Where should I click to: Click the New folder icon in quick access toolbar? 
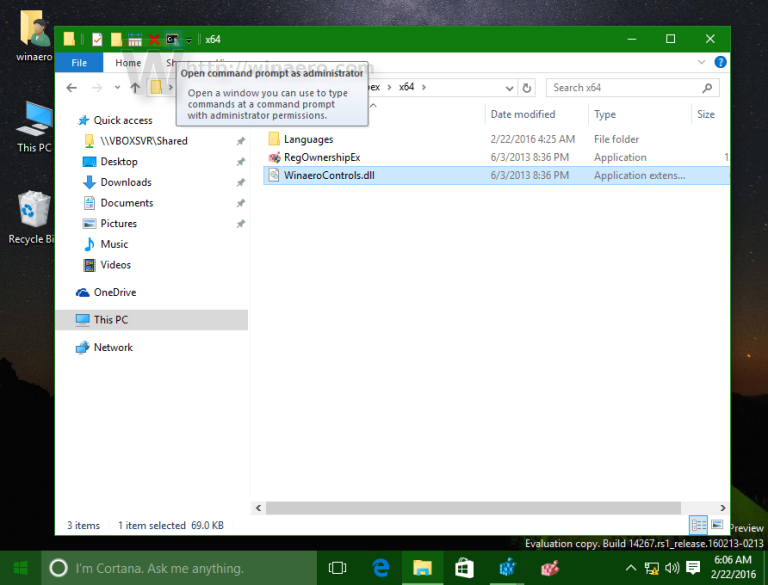coord(116,40)
